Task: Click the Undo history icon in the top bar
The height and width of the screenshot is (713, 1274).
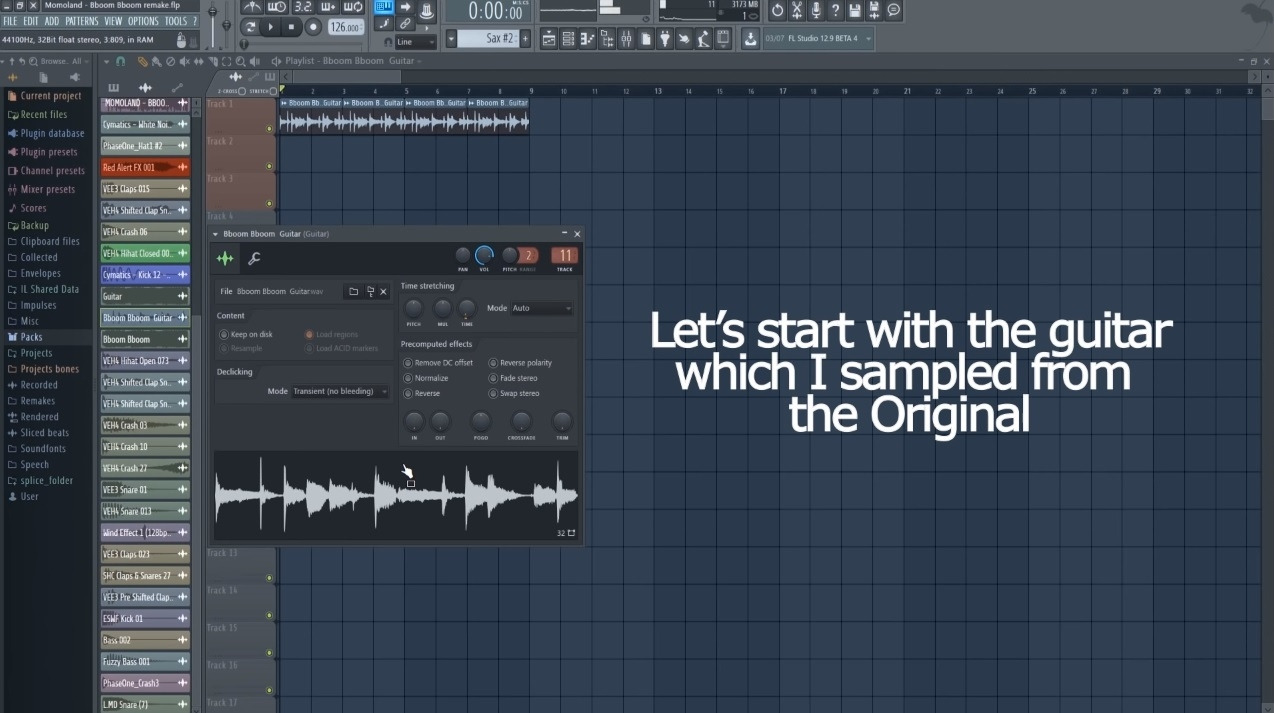Action: click(777, 10)
